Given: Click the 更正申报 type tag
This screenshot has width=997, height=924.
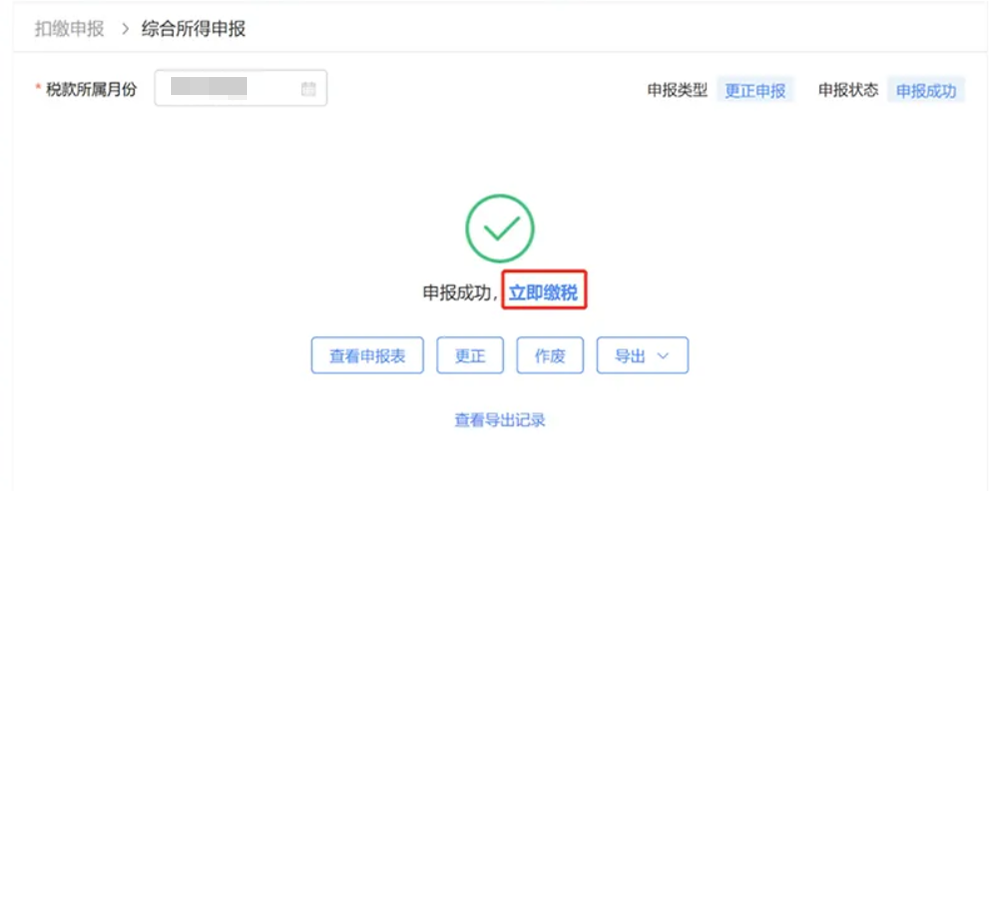Looking at the screenshot, I should click(755, 91).
